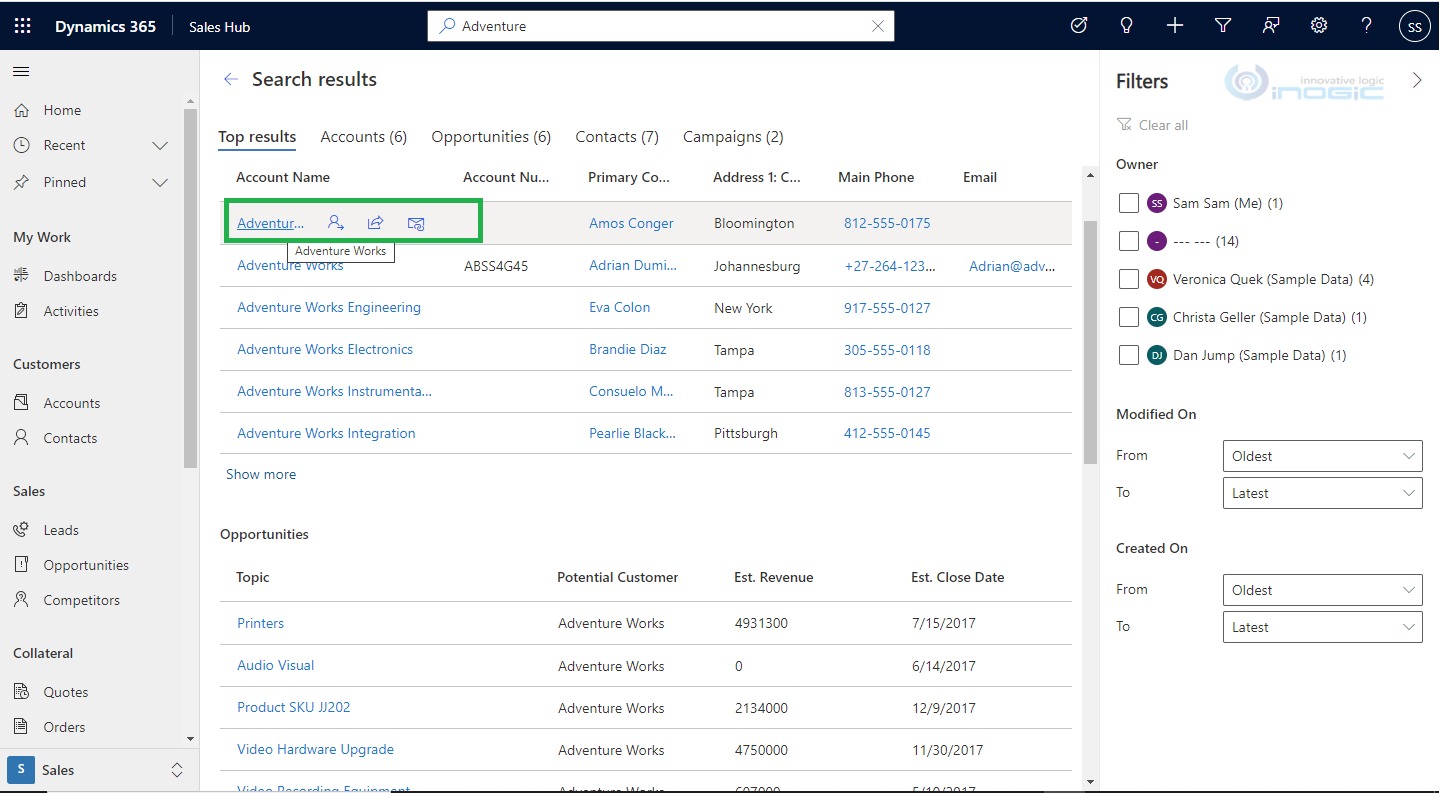The width and height of the screenshot is (1440, 793).
Task: Check the Veronica Quek owner filter
Action: tap(1129, 279)
